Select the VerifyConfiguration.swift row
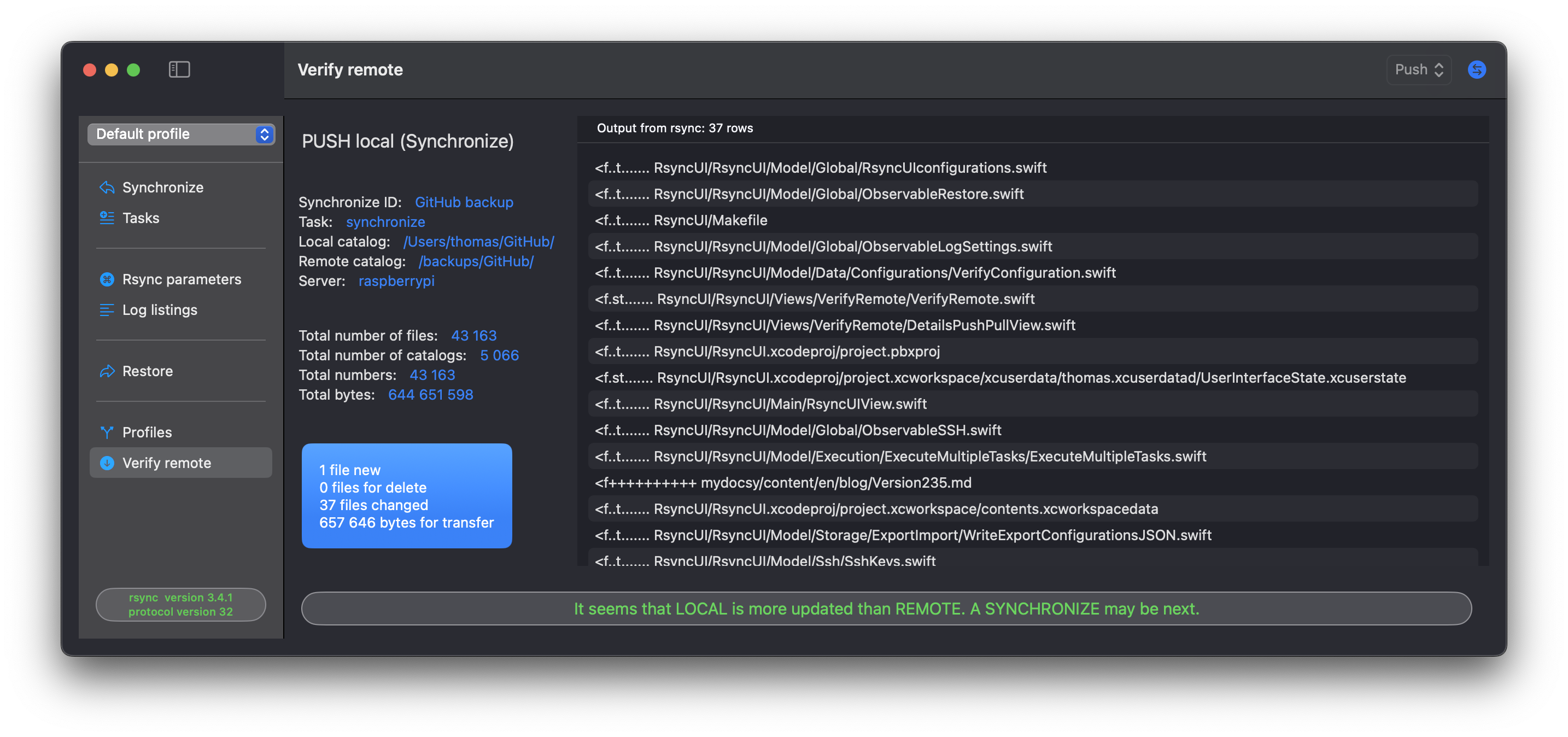The width and height of the screenshot is (1568, 737). coord(1033,273)
